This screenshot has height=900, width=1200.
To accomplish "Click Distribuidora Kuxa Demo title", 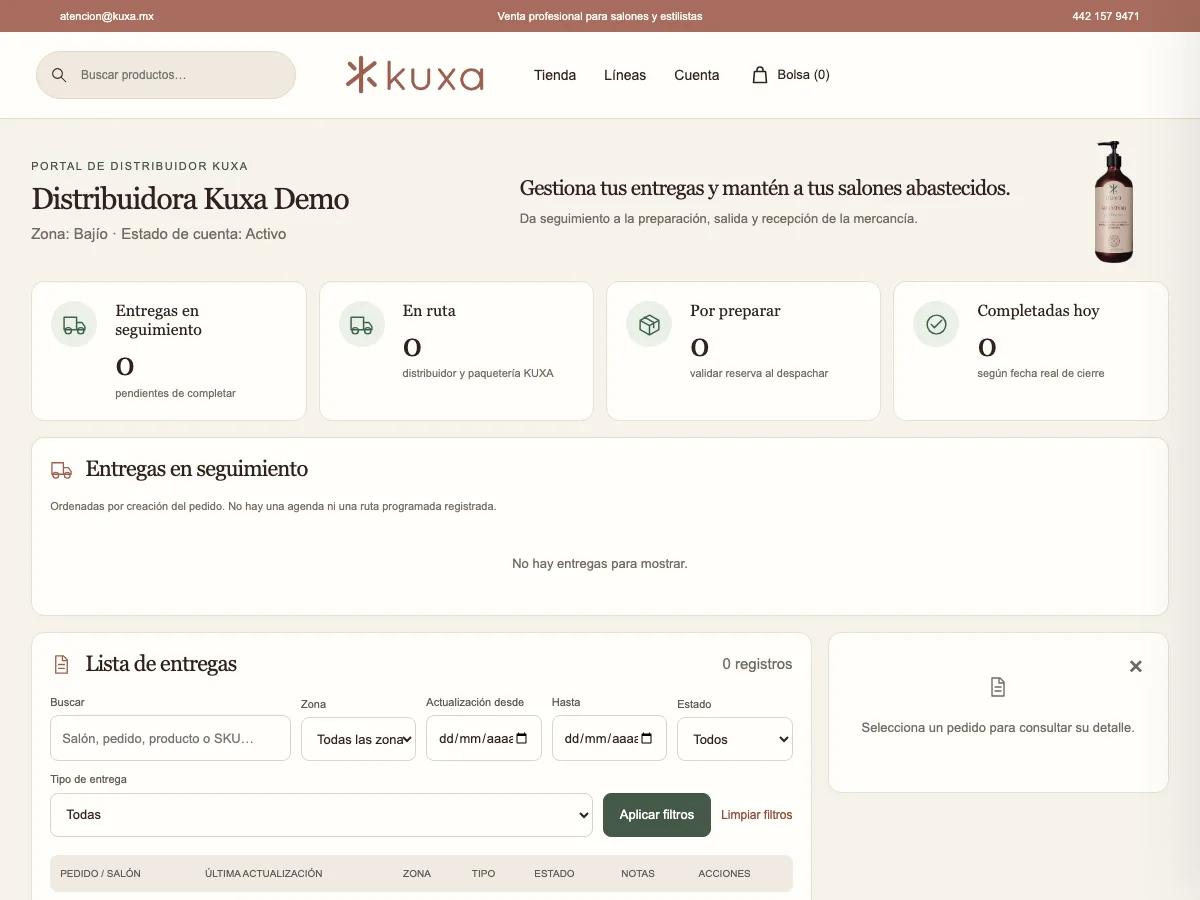I will click(190, 199).
